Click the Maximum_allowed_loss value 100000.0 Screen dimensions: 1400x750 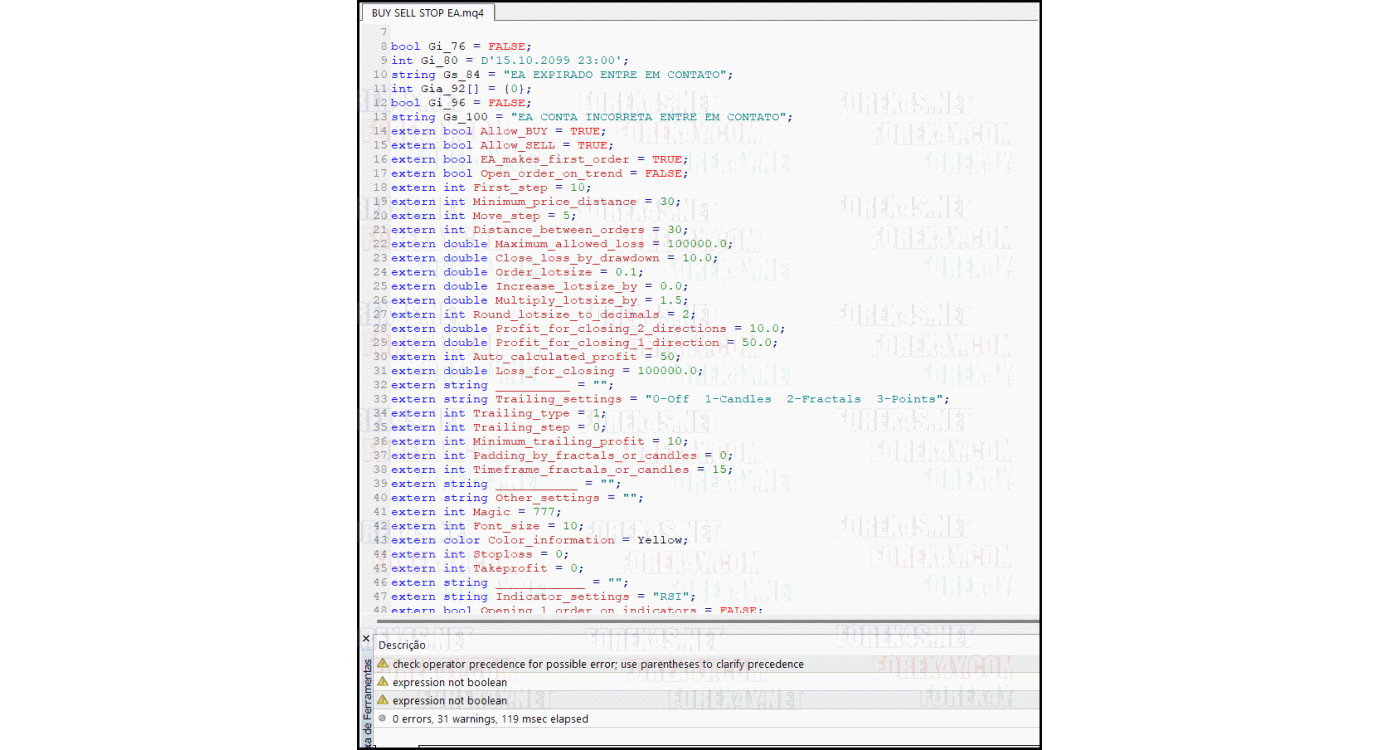(x=698, y=244)
